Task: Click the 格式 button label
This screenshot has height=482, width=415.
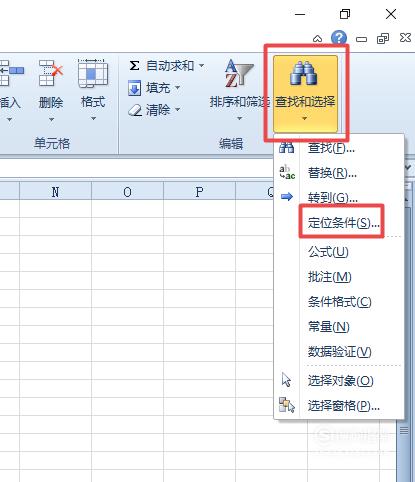Action: click(93, 102)
